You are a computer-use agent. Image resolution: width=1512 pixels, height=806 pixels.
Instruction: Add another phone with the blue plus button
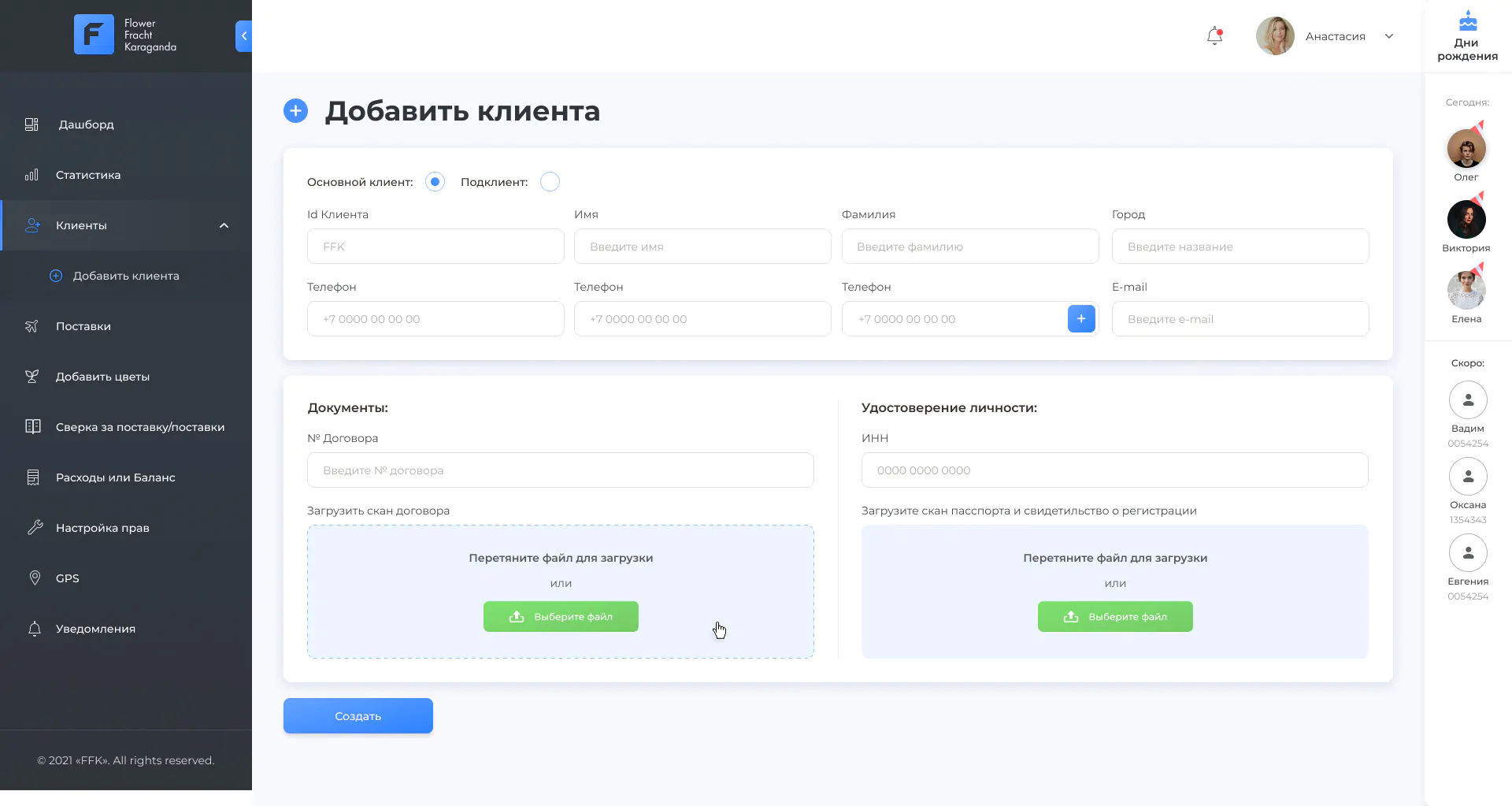[1081, 318]
